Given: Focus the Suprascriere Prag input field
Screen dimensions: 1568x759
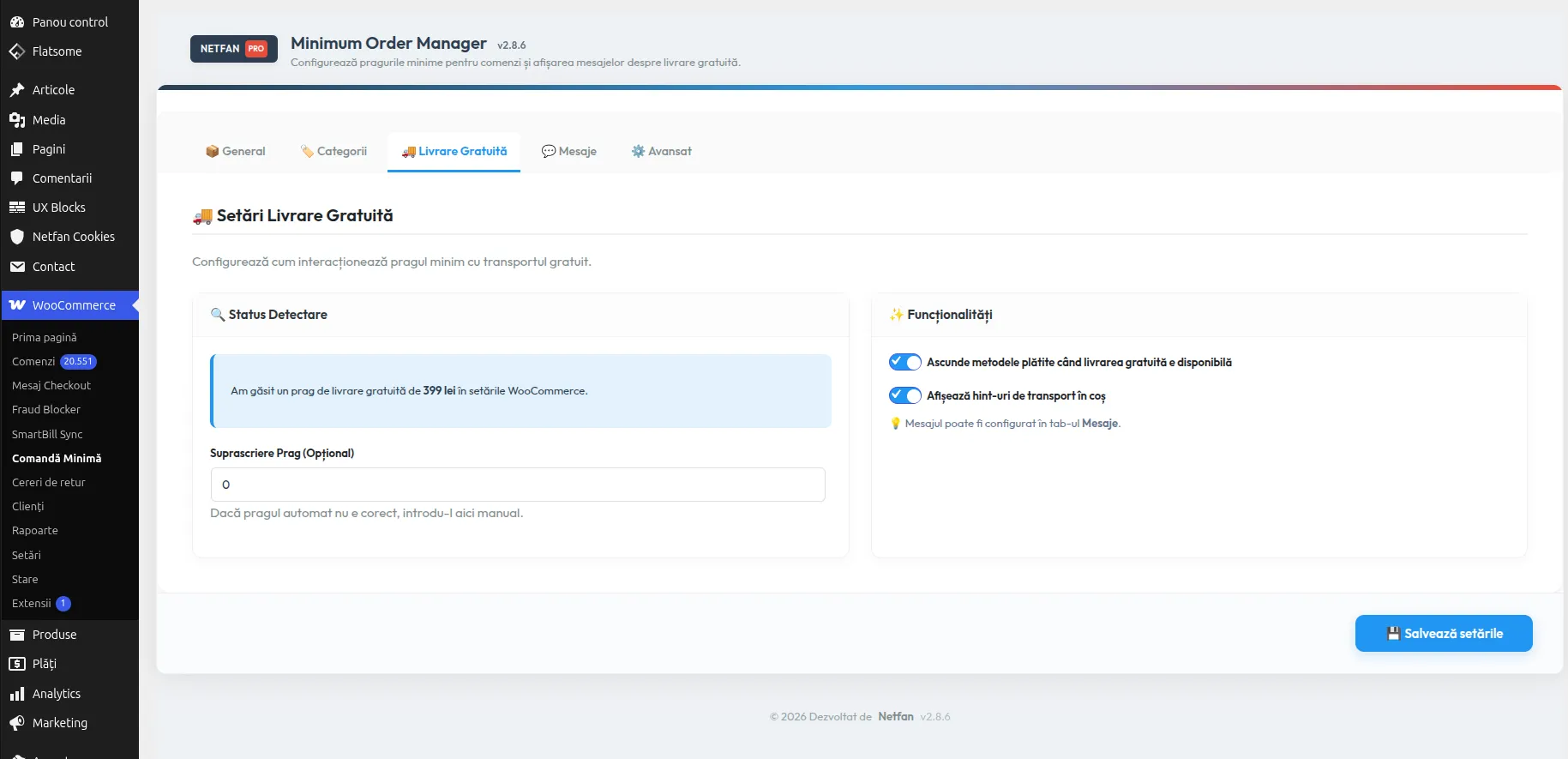Looking at the screenshot, I should (518, 485).
